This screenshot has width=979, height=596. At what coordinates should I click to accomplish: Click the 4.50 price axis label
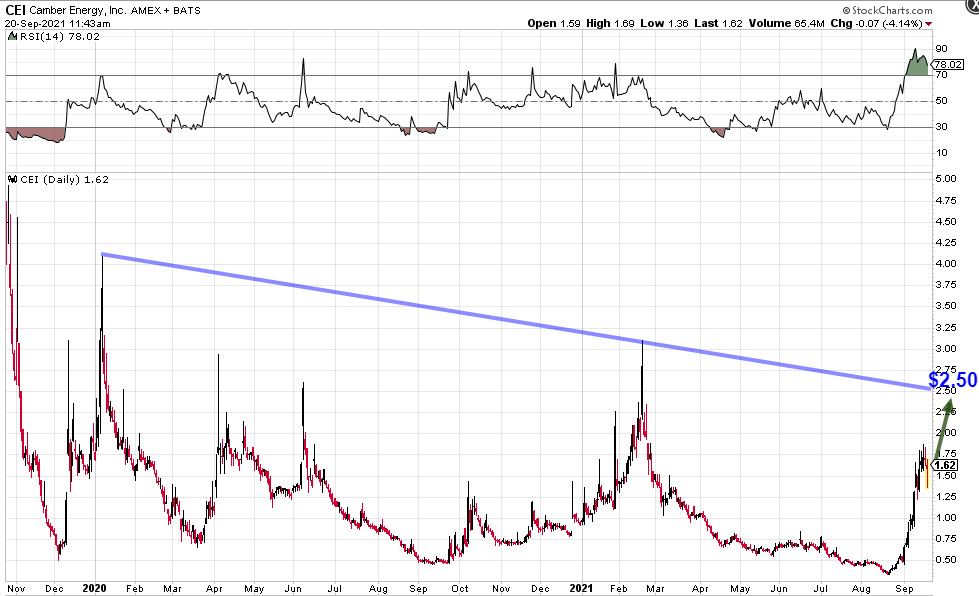pos(945,222)
